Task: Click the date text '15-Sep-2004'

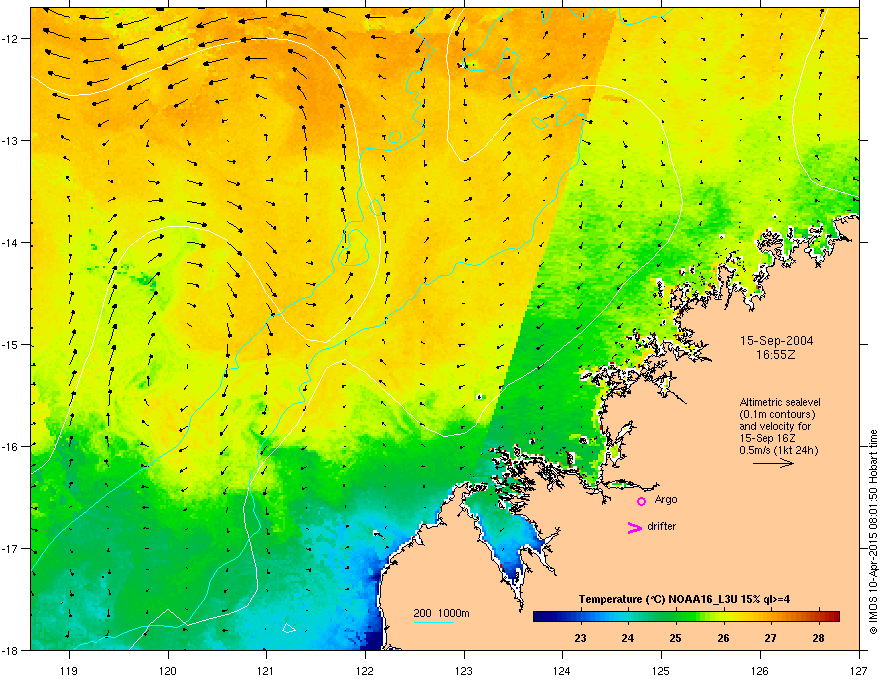Action: pos(777,341)
